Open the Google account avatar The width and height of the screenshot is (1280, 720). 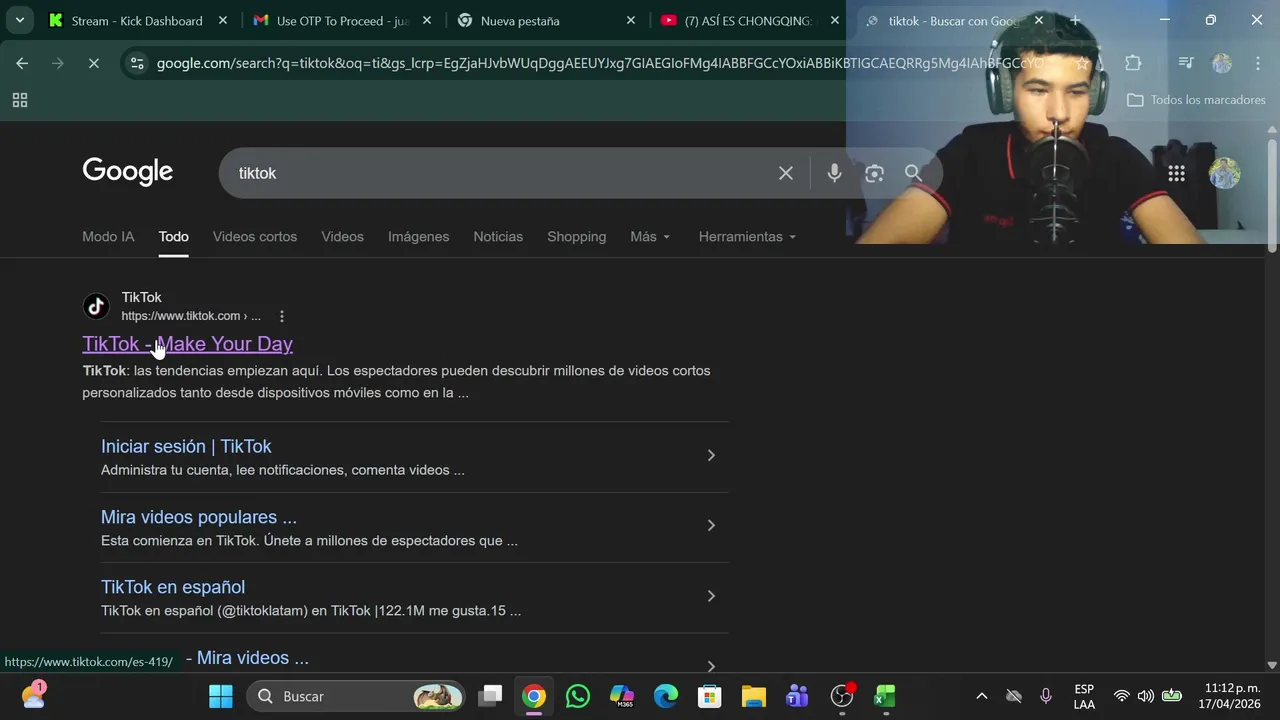1224,173
